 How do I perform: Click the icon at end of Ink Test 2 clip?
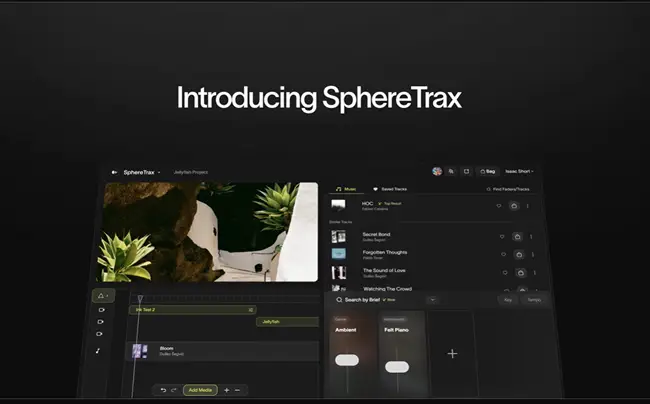point(250,310)
